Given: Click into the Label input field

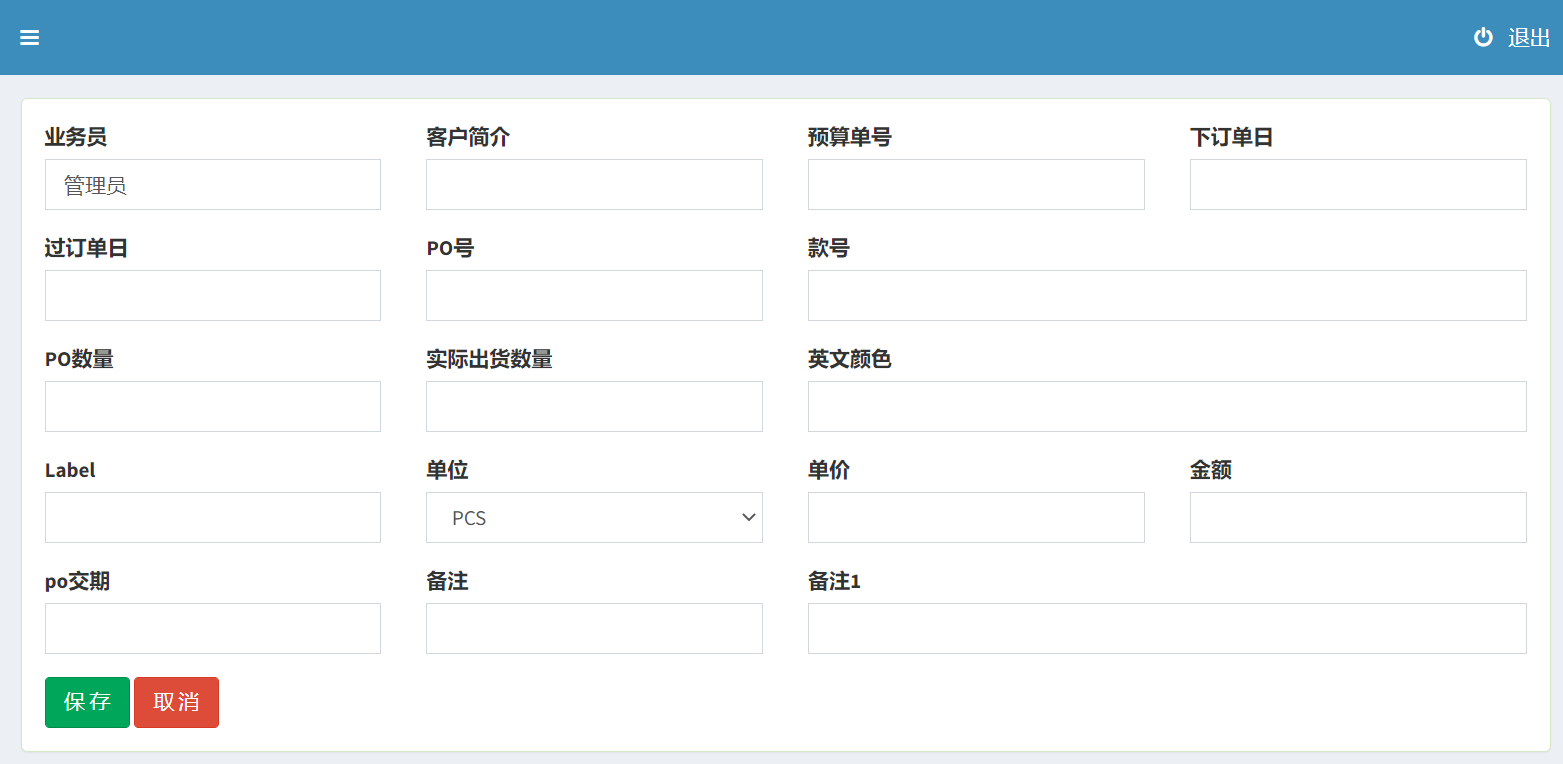Looking at the screenshot, I should (x=213, y=518).
